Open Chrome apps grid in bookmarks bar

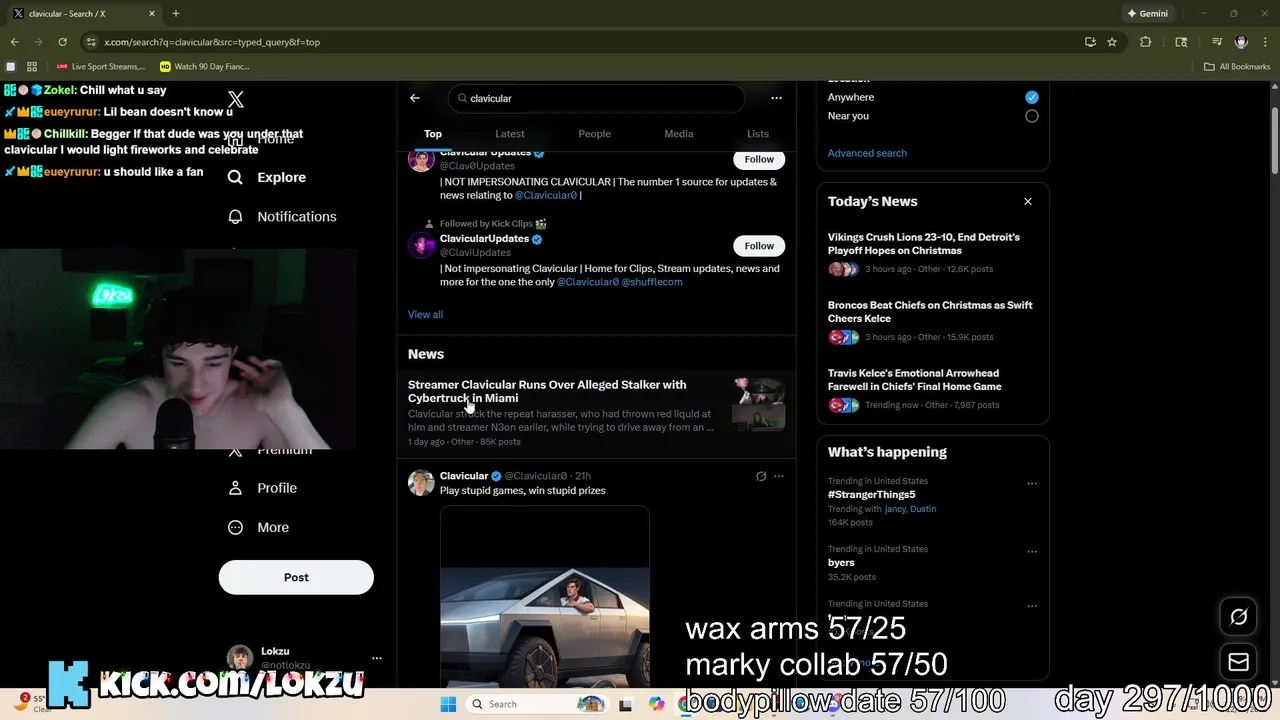pyautogui.click(x=32, y=67)
